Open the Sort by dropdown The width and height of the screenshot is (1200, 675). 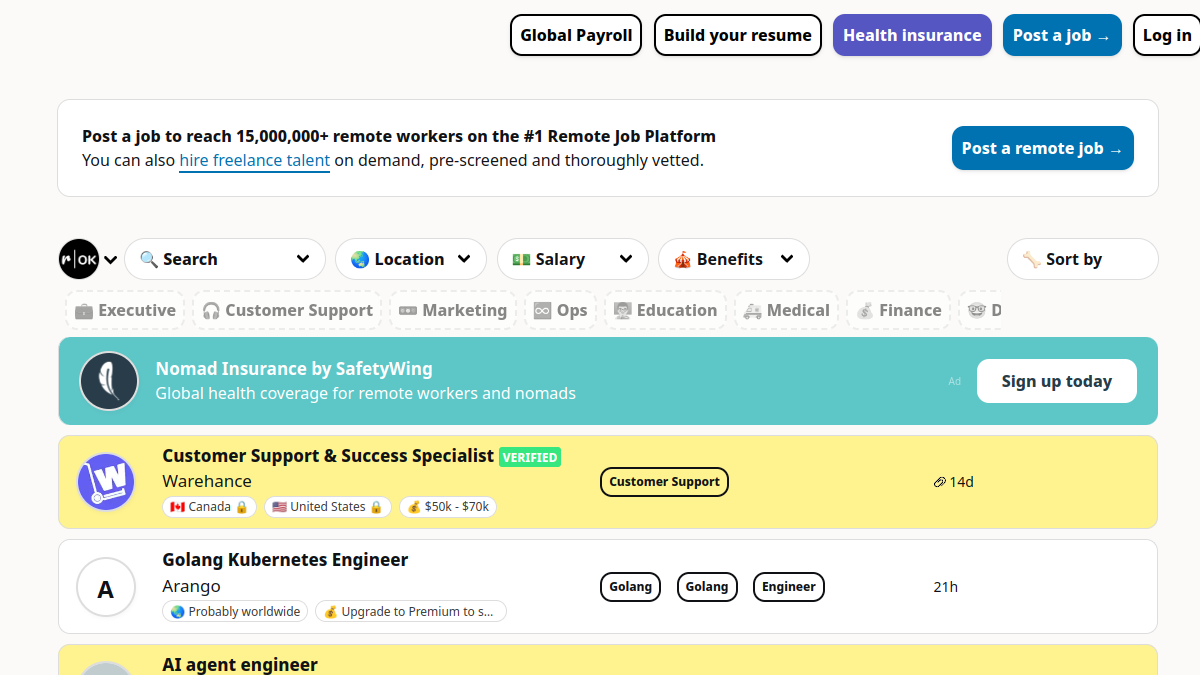pyautogui.click(x=1083, y=259)
